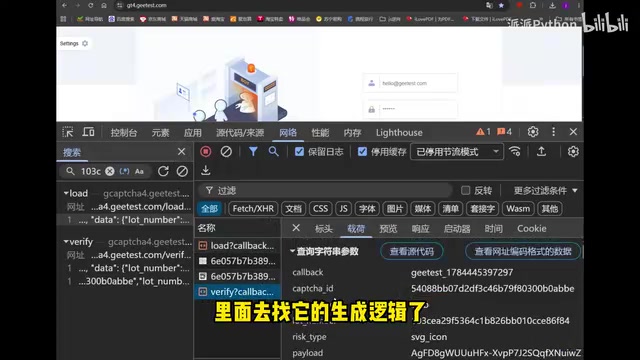Filter requests by JS

tap(343, 209)
